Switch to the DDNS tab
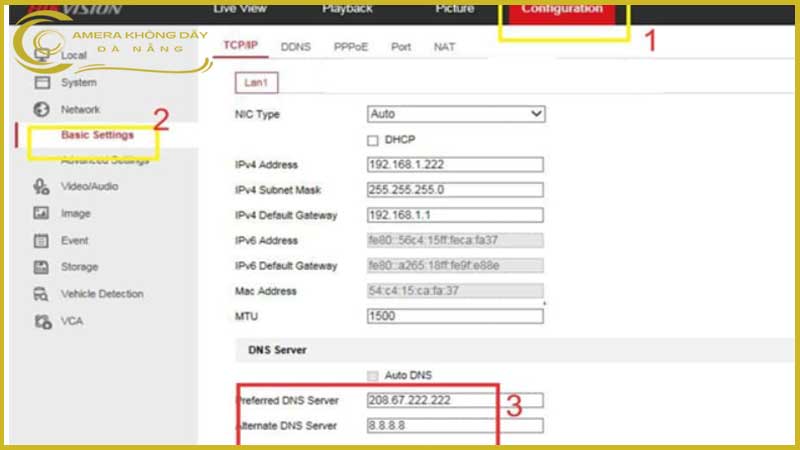The image size is (800, 450). pos(296,47)
